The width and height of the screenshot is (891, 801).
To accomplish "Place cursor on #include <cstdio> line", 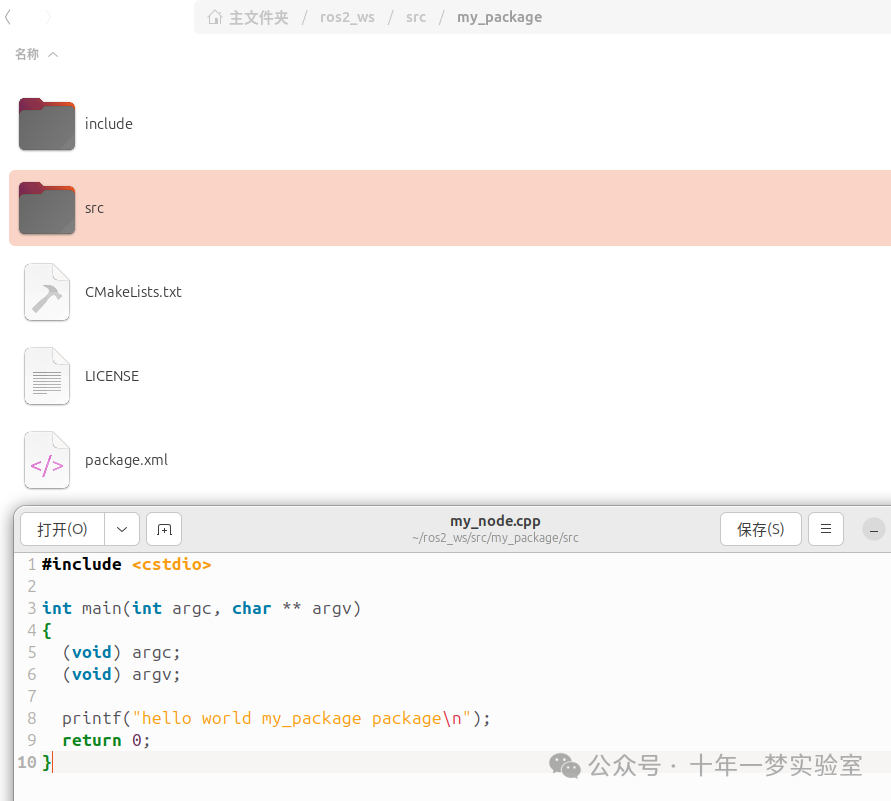I will (x=126, y=565).
